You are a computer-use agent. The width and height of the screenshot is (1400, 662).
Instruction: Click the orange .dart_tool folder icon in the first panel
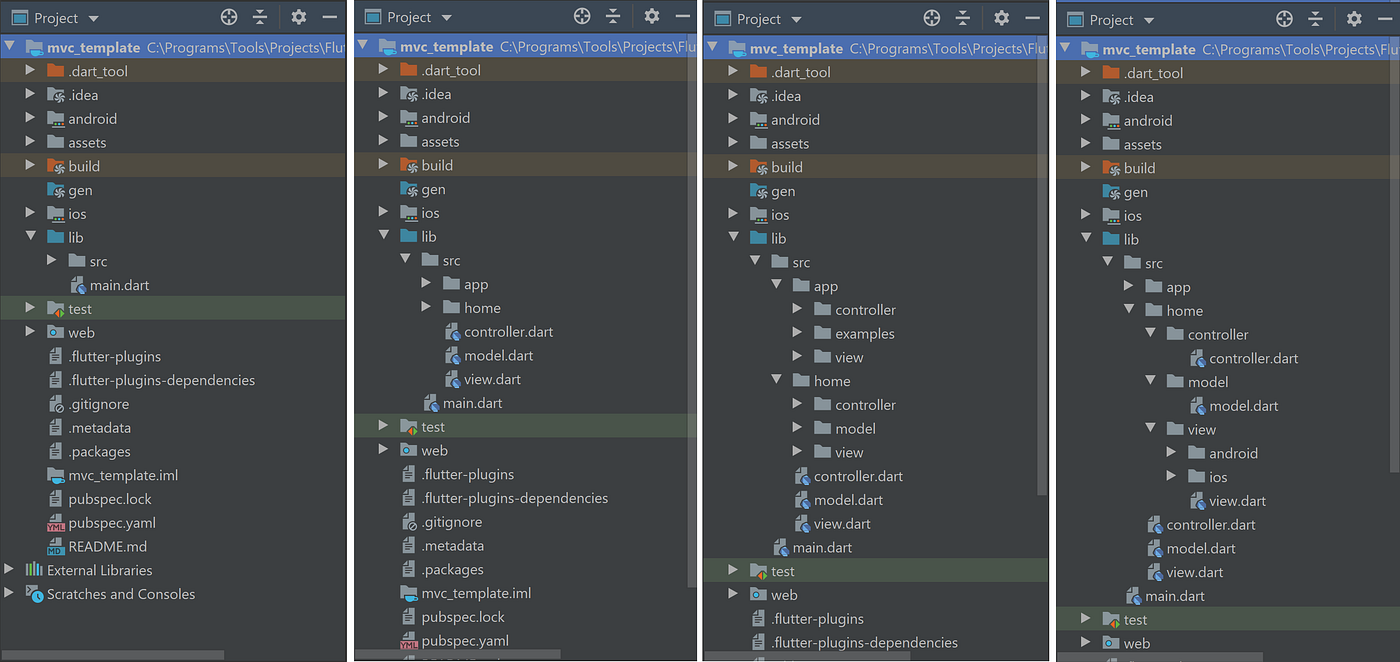coord(56,70)
